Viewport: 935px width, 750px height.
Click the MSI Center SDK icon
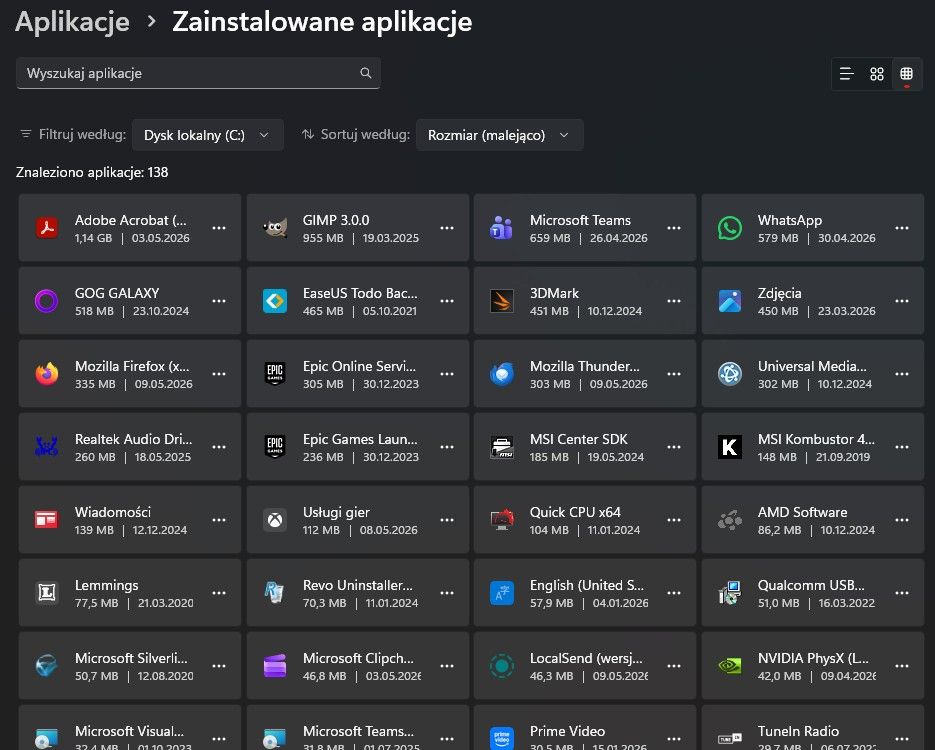[x=501, y=447]
